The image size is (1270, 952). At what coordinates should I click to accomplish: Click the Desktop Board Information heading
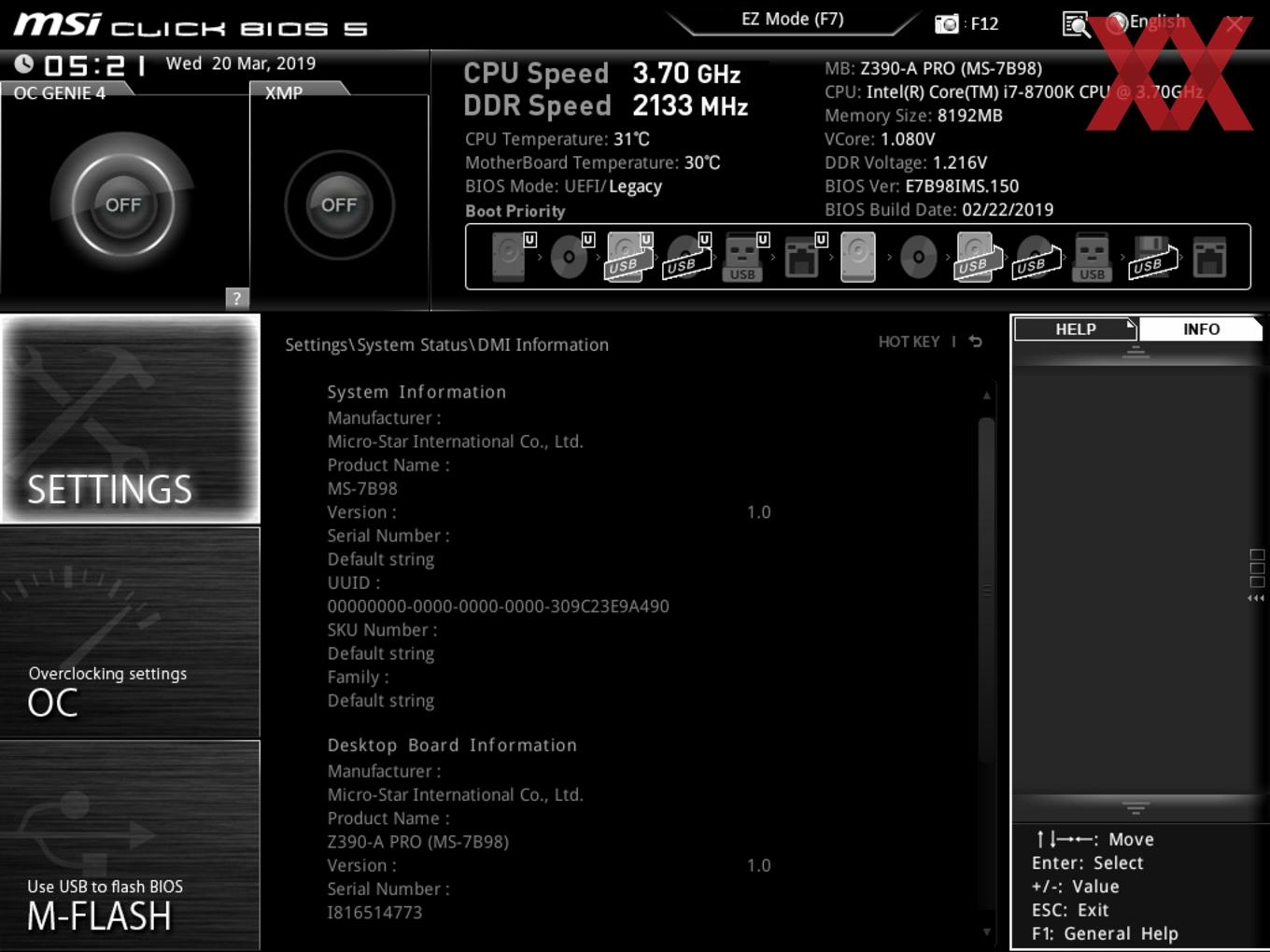click(x=452, y=745)
